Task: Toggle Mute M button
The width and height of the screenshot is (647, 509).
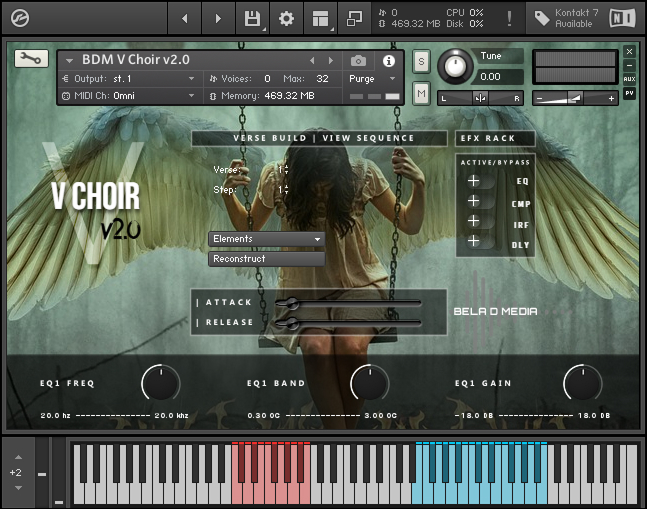Action: coord(421,94)
